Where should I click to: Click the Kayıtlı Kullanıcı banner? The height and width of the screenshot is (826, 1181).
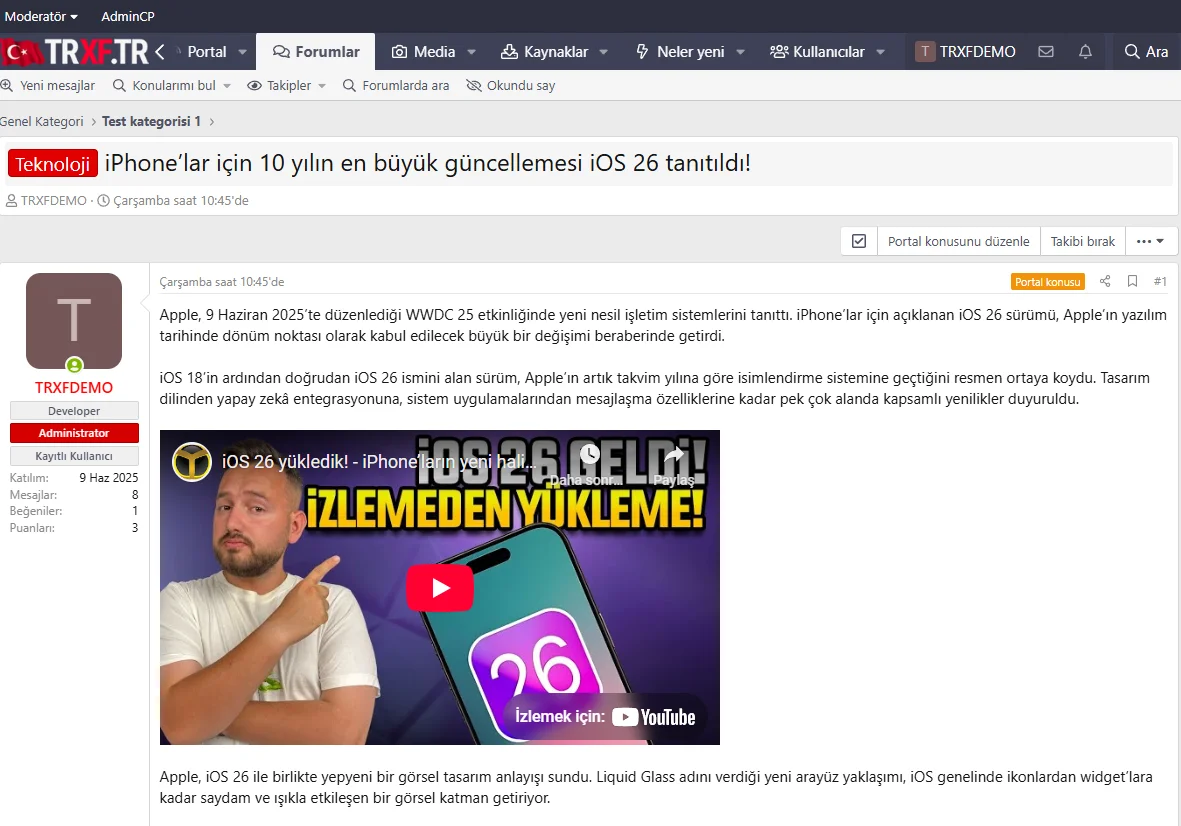74,456
